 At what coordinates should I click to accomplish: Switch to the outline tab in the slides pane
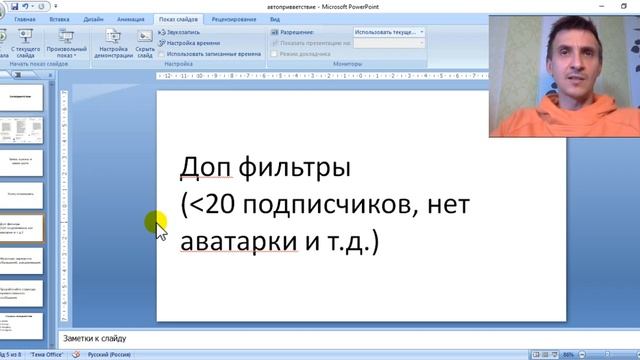pos(18,75)
